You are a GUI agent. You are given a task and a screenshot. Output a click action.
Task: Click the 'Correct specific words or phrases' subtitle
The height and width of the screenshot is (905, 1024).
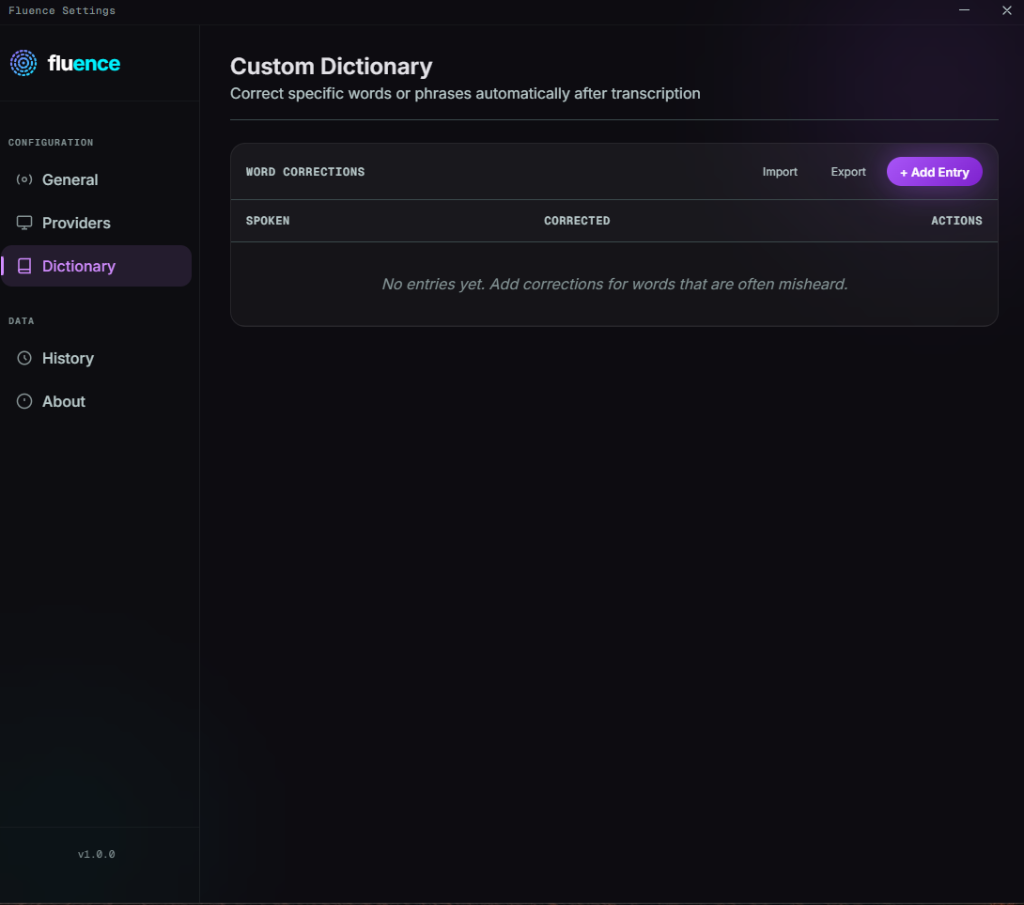click(465, 93)
